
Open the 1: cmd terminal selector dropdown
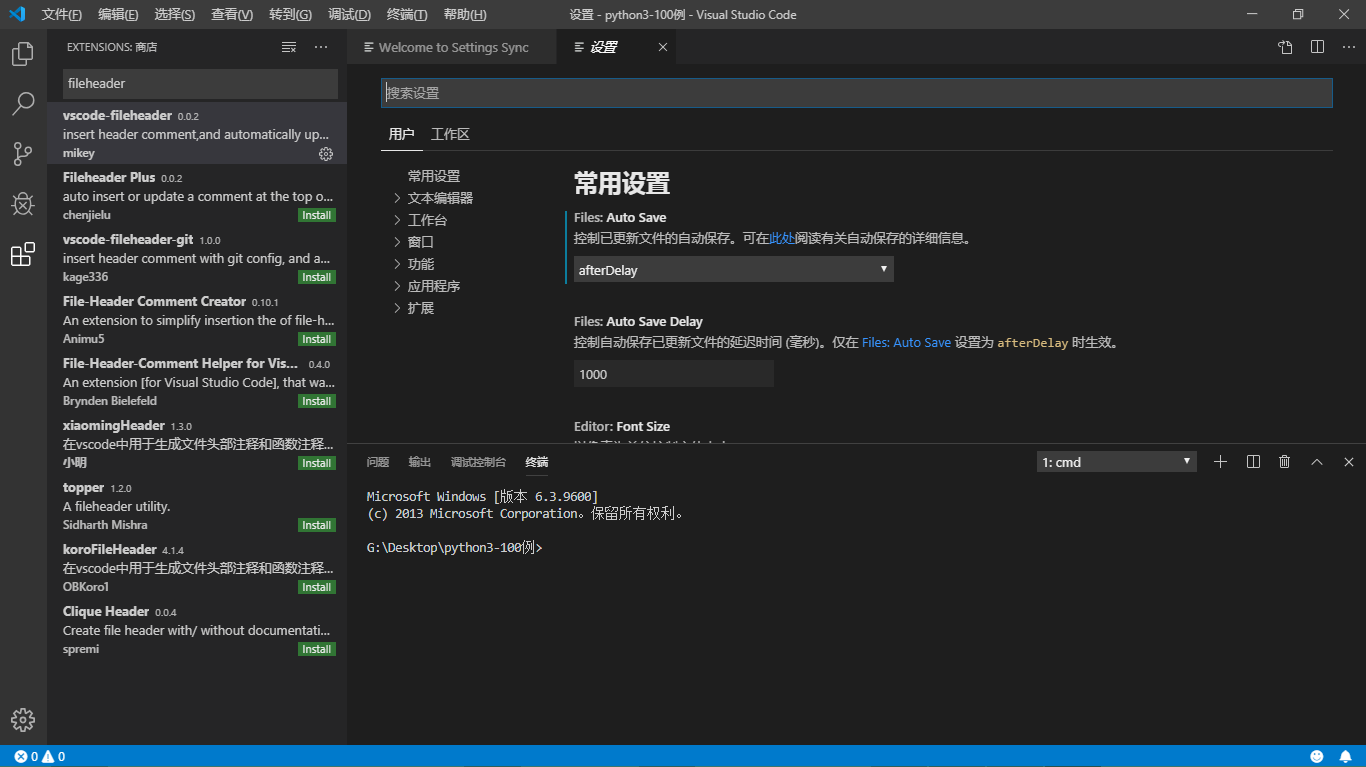point(1115,461)
